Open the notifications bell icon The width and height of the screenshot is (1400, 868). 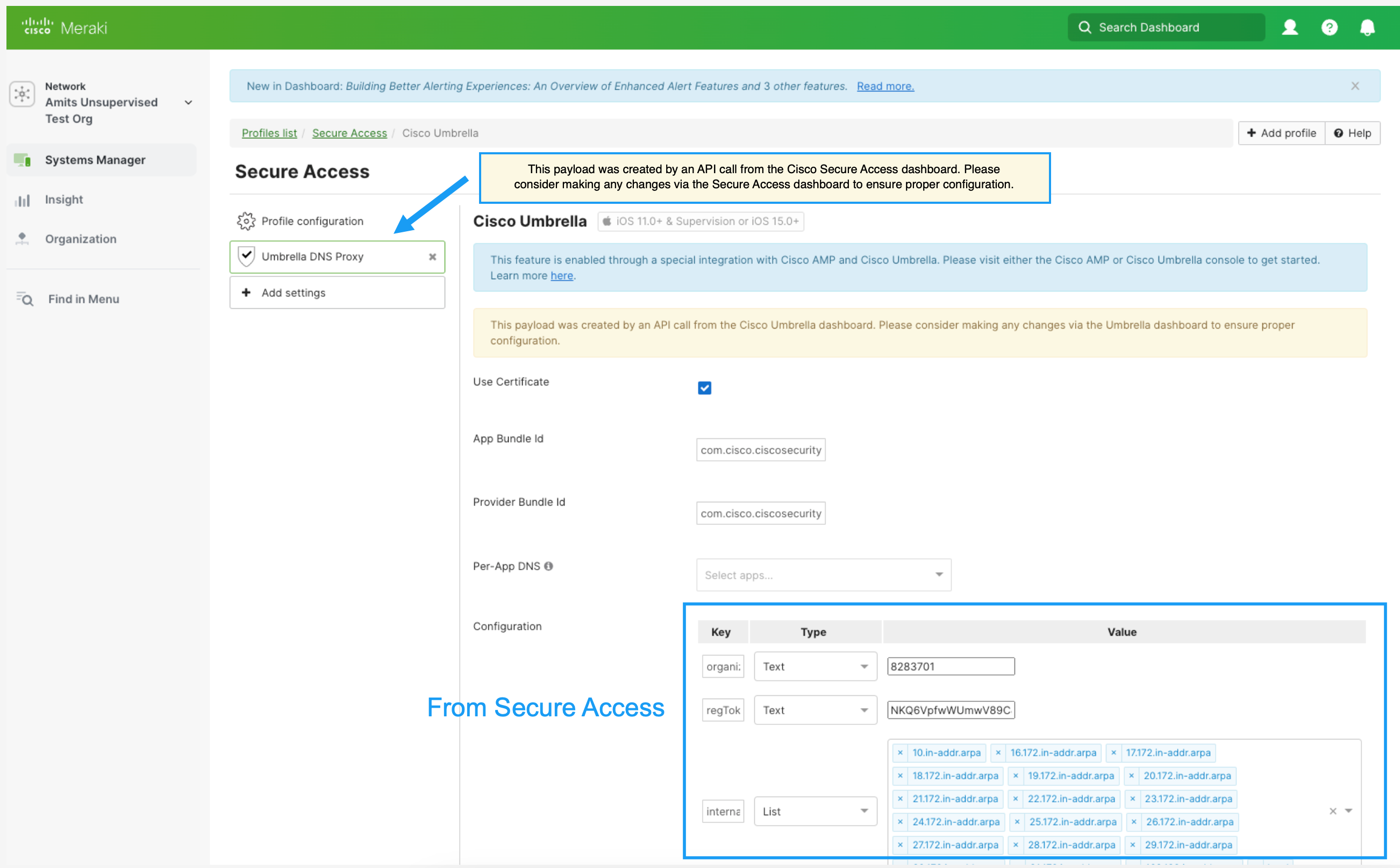click(1367, 27)
